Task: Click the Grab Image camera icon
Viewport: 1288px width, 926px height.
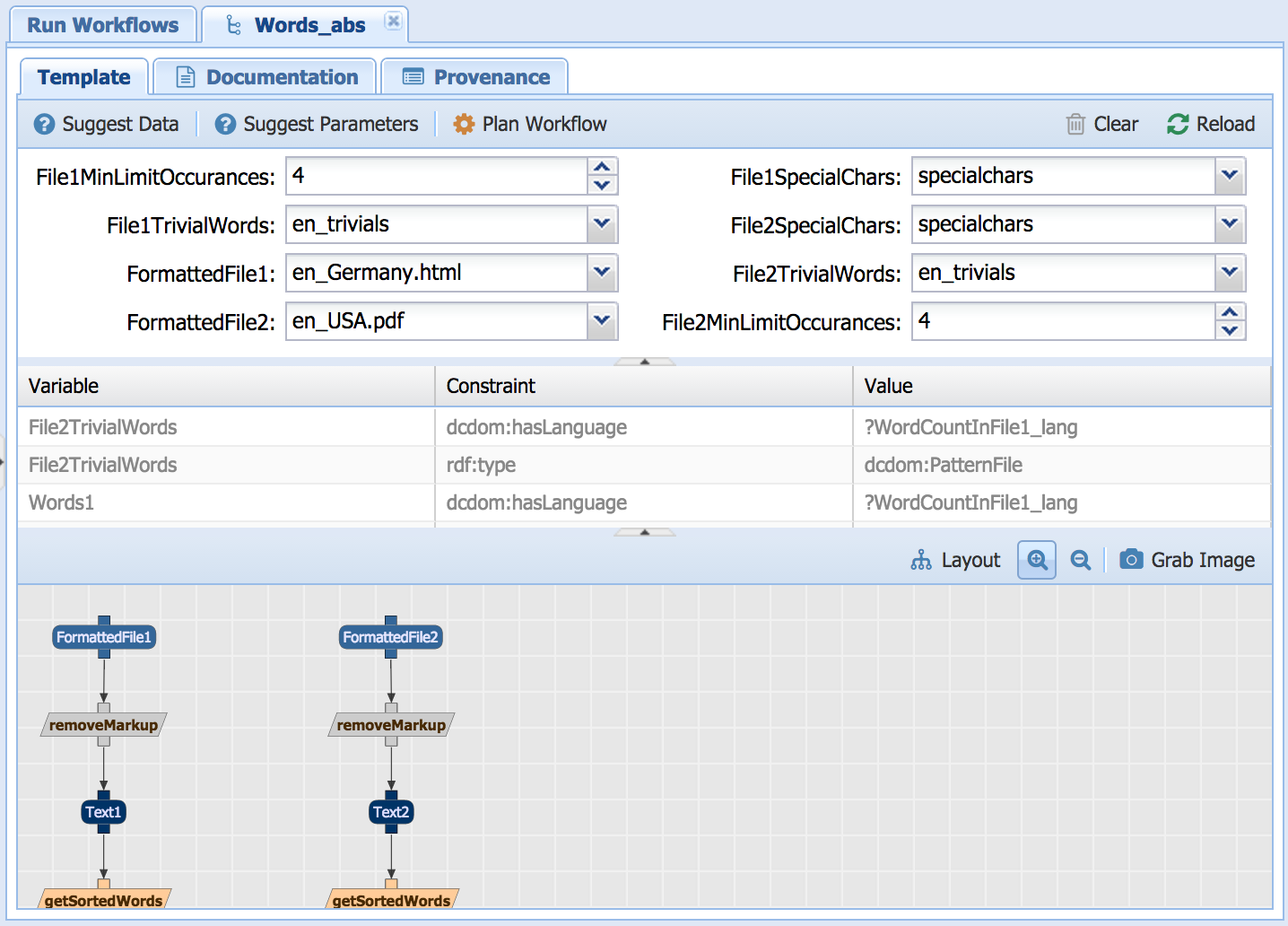Action: click(1131, 560)
